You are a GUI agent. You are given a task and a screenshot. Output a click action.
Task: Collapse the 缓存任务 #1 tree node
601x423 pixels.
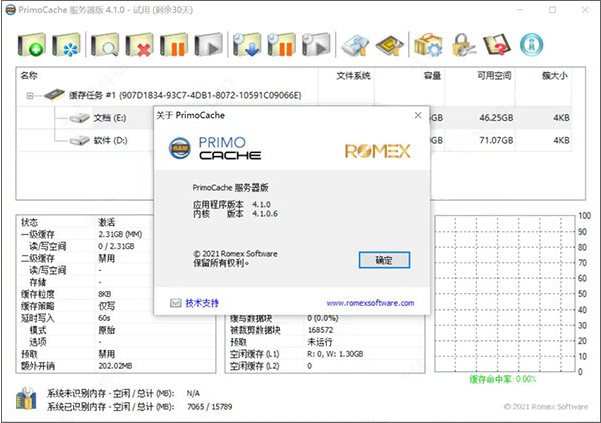[x=30, y=95]
